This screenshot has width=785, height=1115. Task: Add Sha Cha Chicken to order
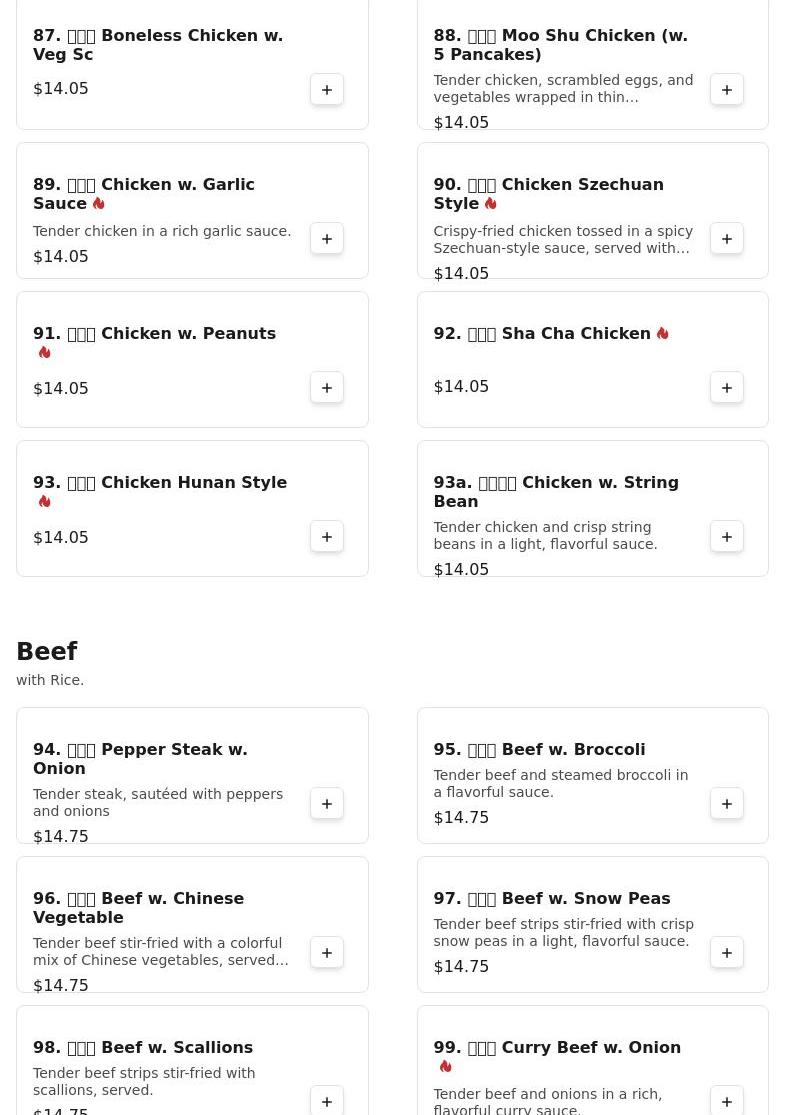click(727, 388)
